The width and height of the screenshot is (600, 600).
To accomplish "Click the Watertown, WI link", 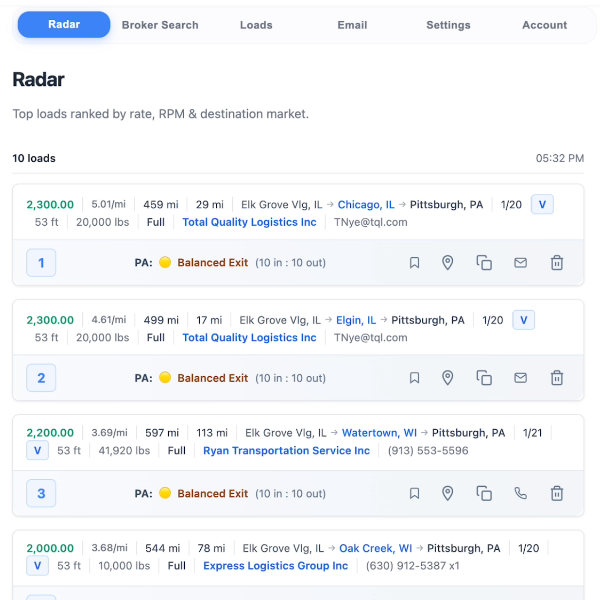I will [379, 433].
